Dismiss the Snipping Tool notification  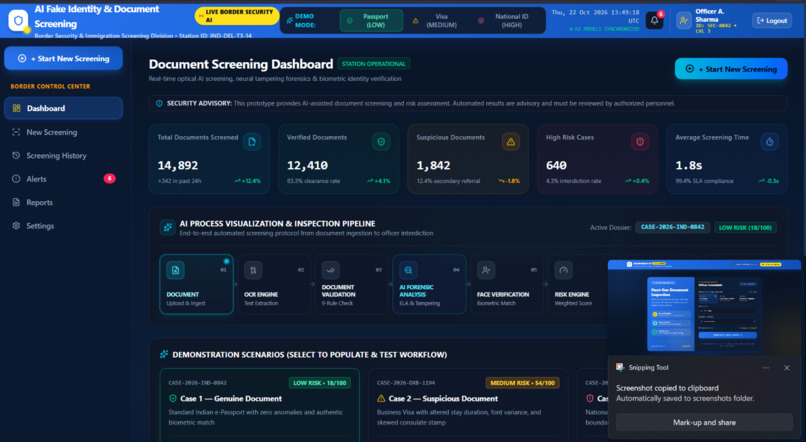tap(786, 367)
